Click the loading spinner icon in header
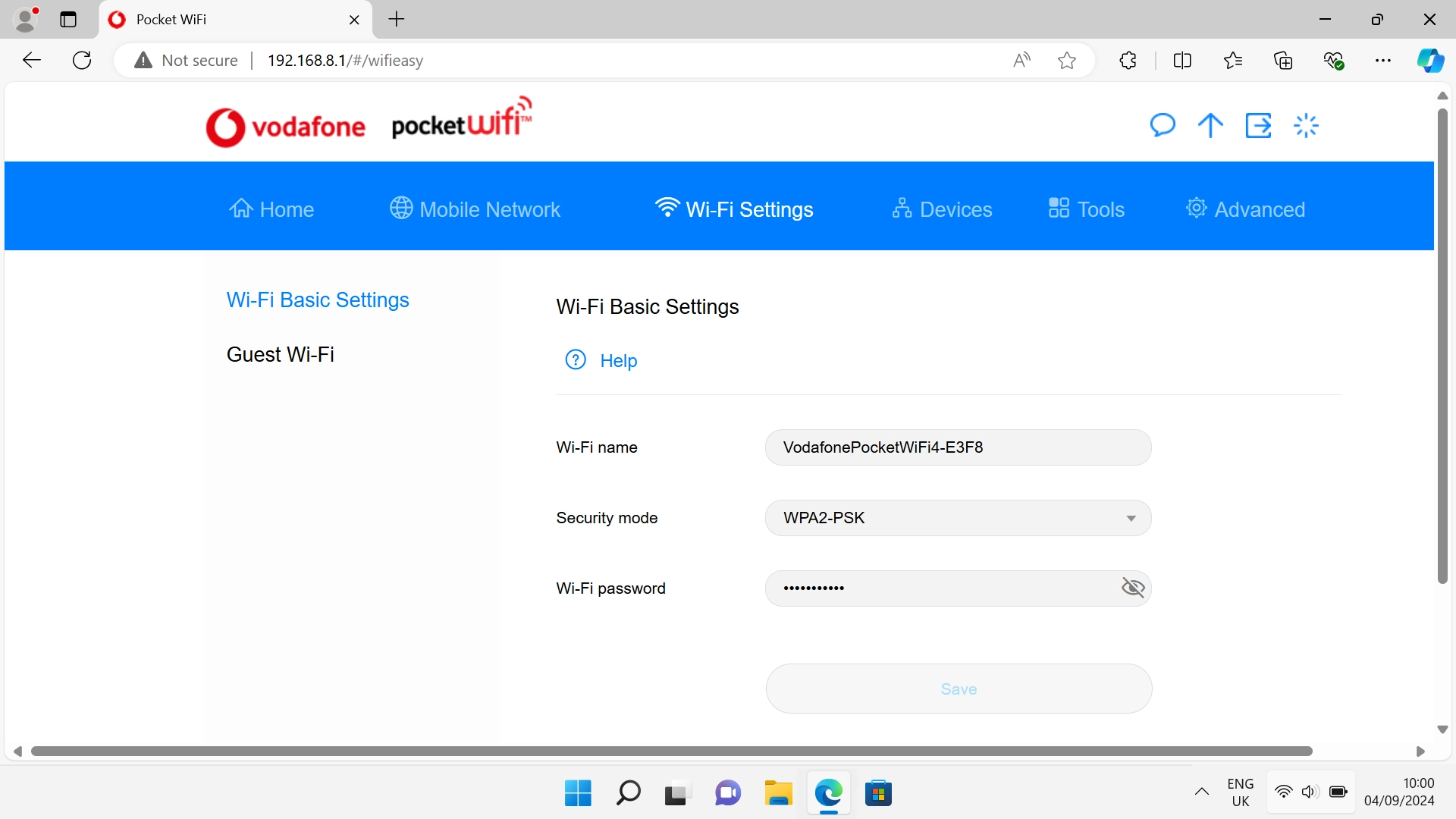1456x819 pixels. 1306,125
